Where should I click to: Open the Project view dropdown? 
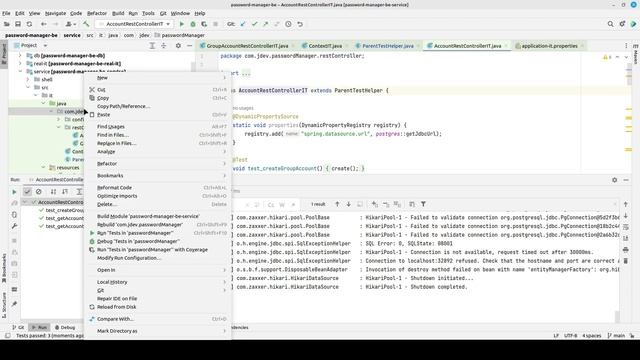tap(45, 46)
